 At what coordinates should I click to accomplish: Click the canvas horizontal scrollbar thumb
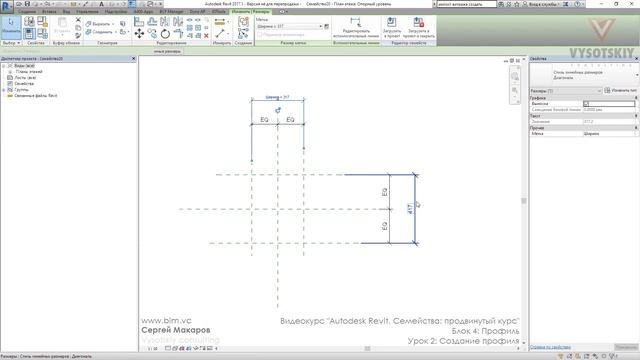pyautogui.click(x=367, y=348)
